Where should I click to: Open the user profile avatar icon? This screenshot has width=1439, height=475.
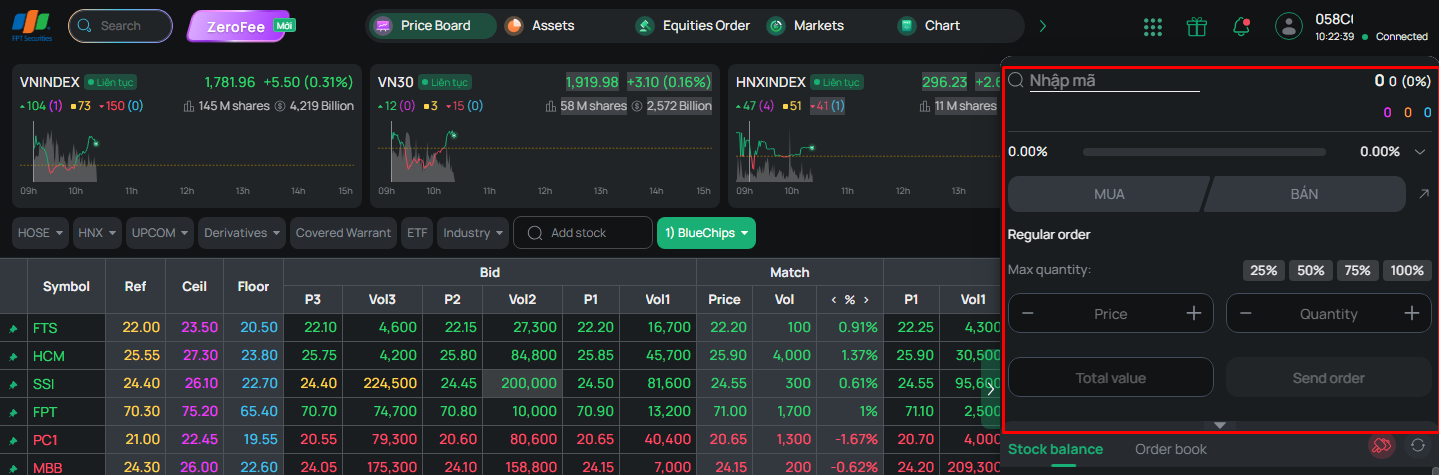pyautogui.click(x=1290, y=26)
